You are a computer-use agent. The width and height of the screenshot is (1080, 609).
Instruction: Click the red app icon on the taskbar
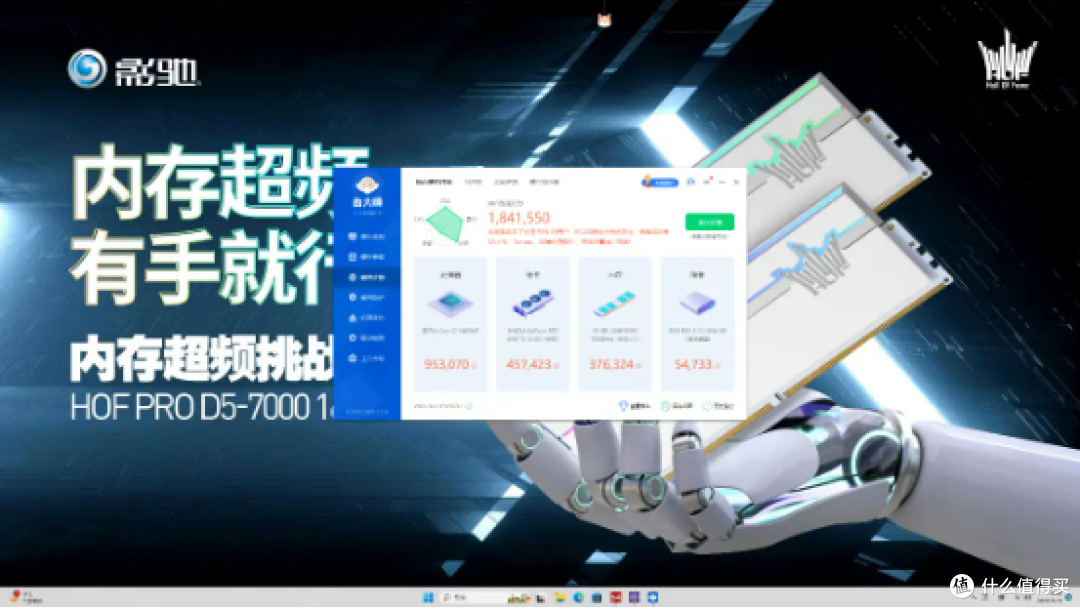615,597
